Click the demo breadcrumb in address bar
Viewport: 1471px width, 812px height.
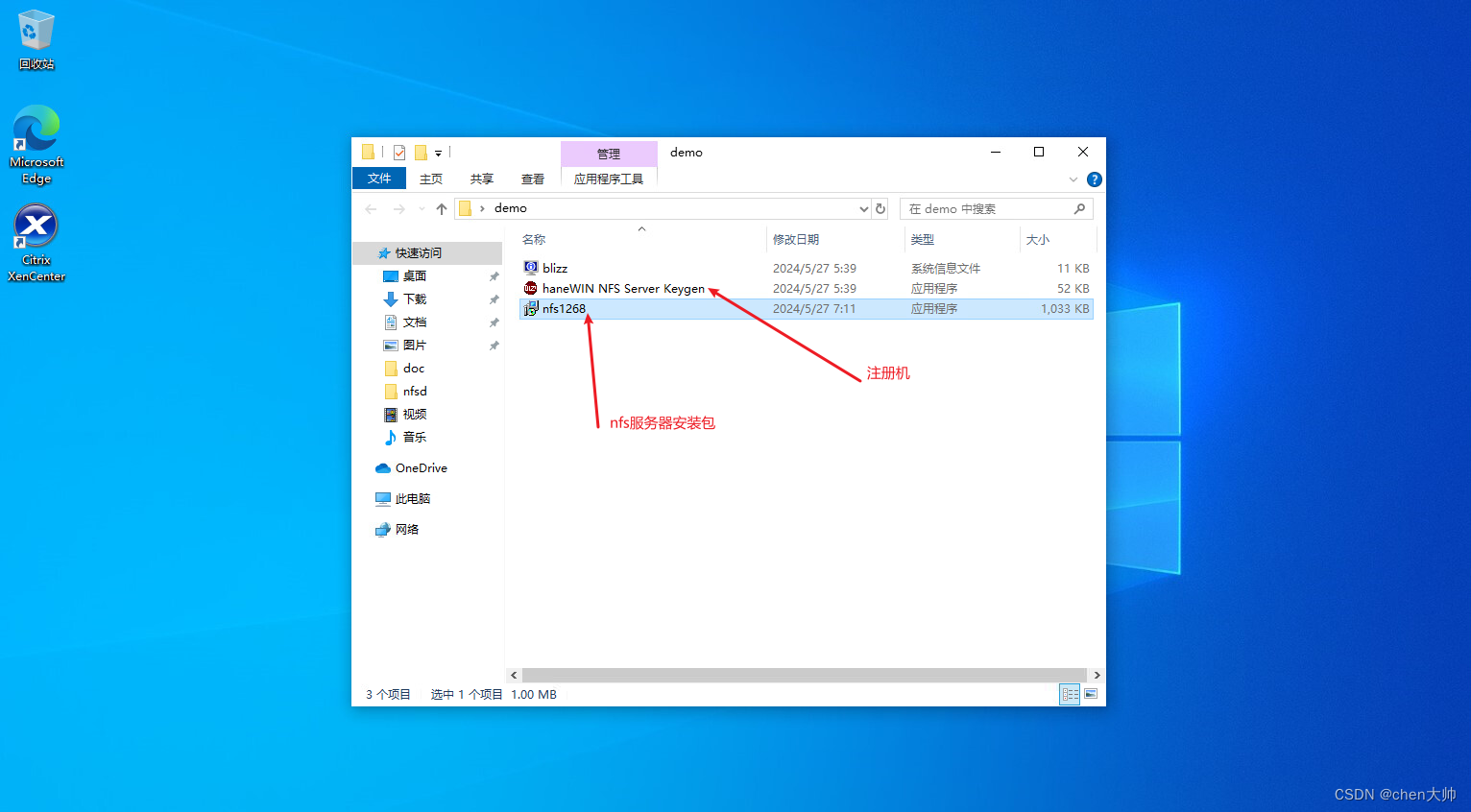pos(511,208)
